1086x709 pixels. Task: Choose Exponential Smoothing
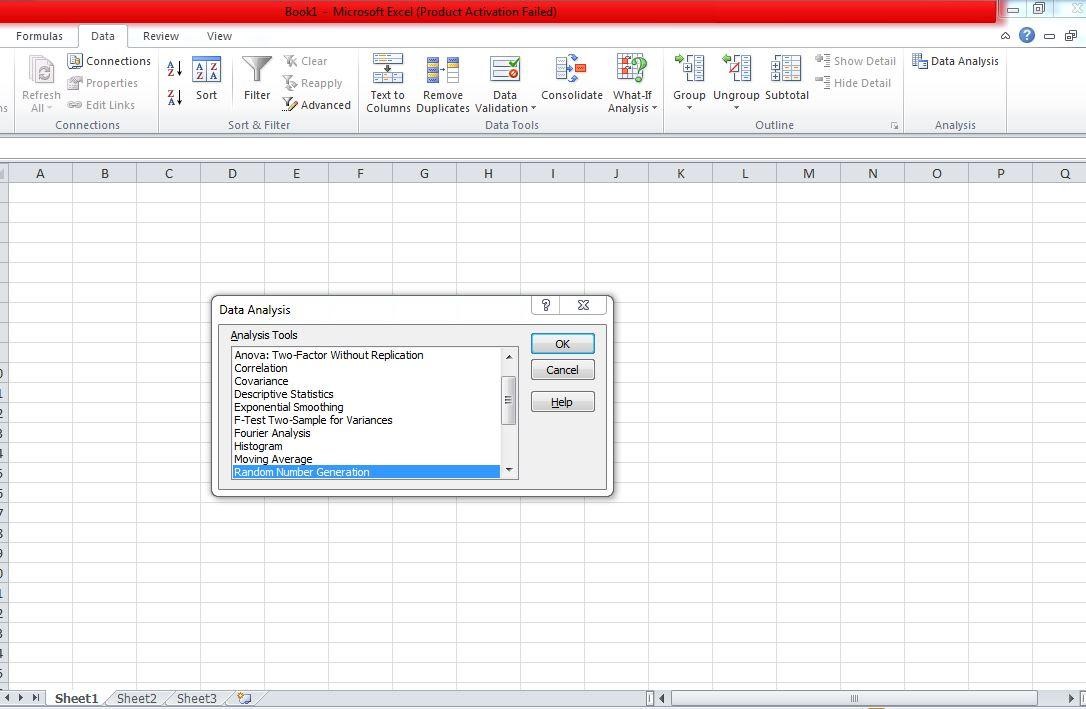coord(366,407)
